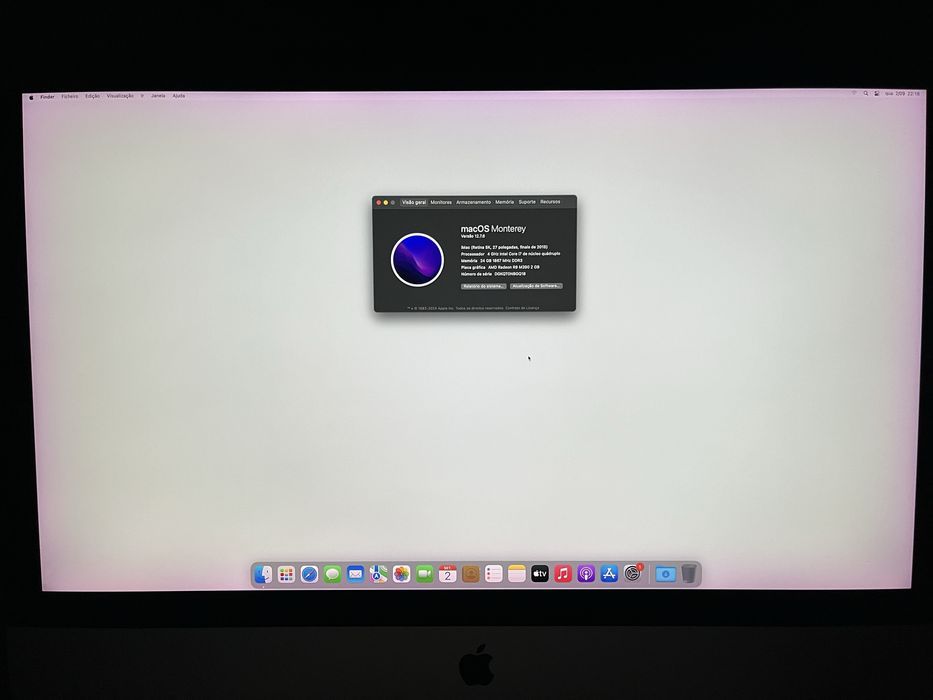Image resolution: width=933 pixels, height=700 pixels.
Task: Open the Apple TV app
Action: (540, 574)
